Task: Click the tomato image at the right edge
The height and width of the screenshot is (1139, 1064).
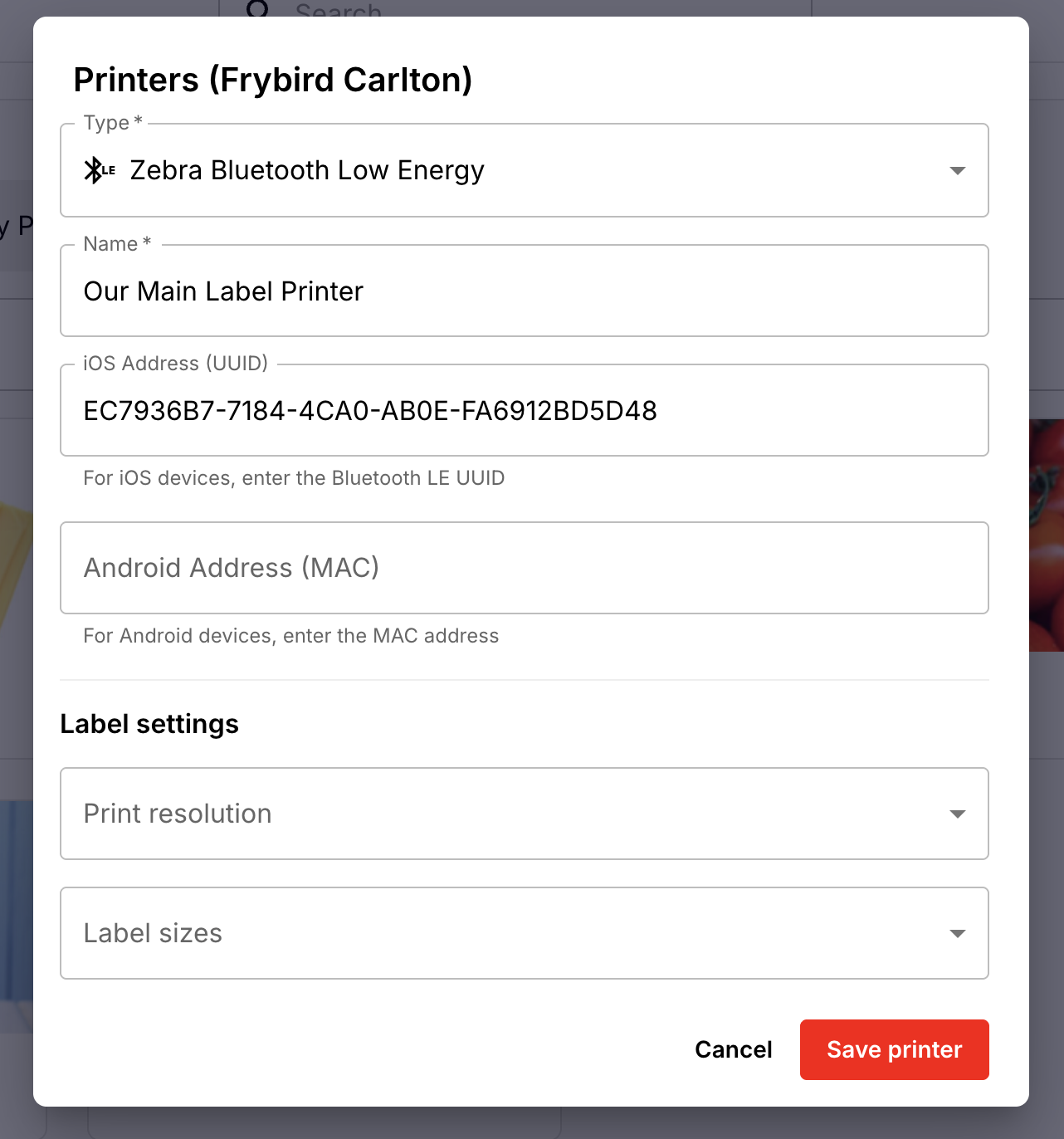Action: [x=1047, y=535]
